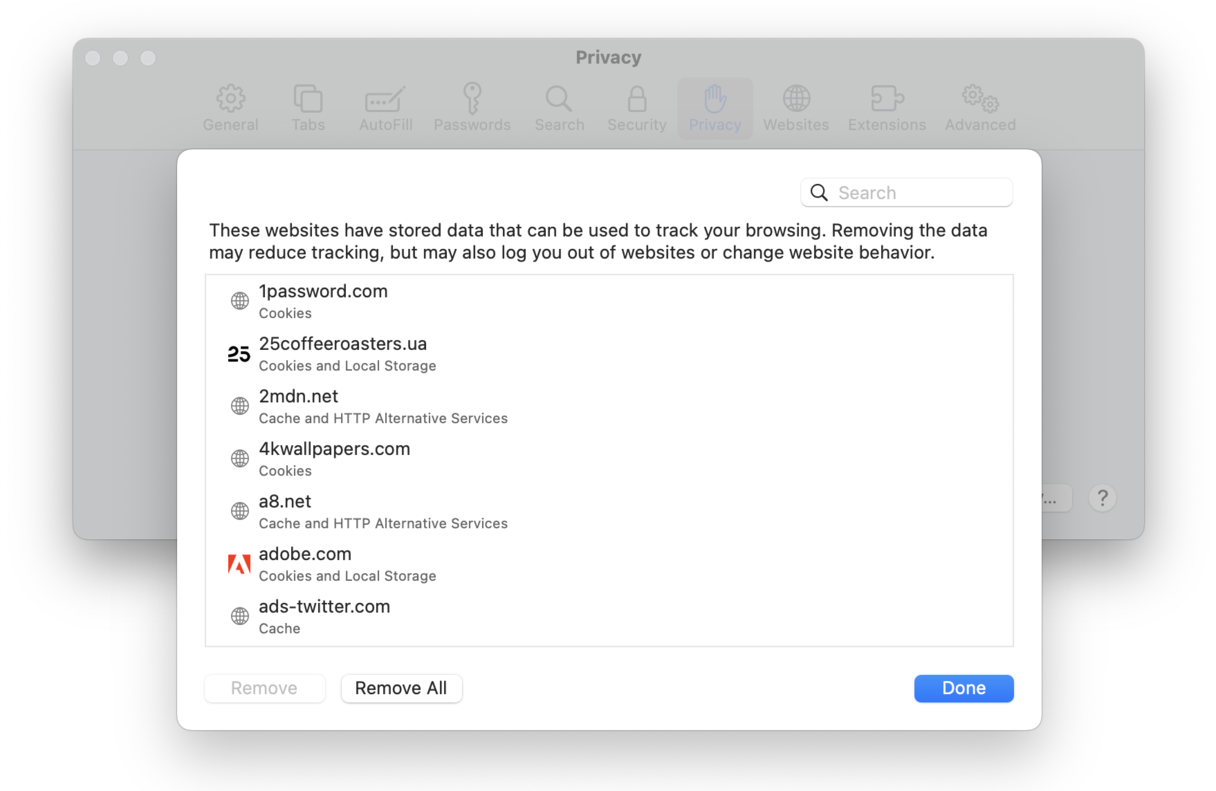Click the help question mark button
1216x791 pixels.
coord(1102,497)
